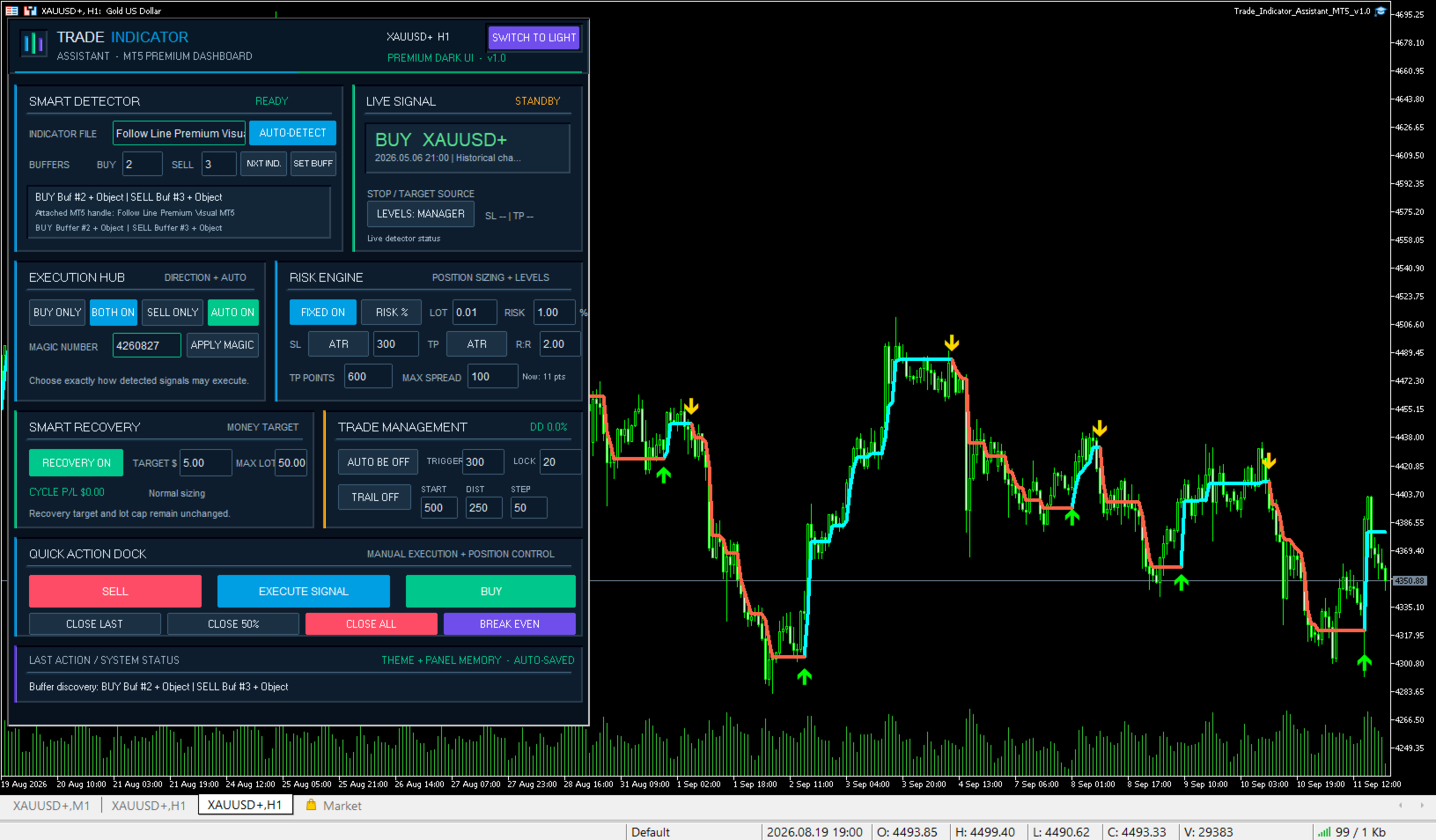Toggle TRAIL OFF in Trade Management
This screenshot has width=1436, height=840.
[x=374, y=497]
